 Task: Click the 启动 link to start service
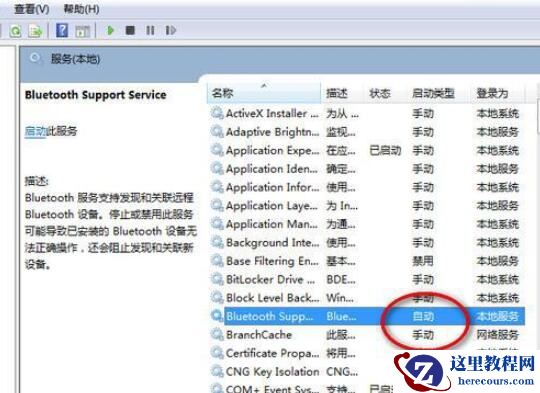point(35,131)
